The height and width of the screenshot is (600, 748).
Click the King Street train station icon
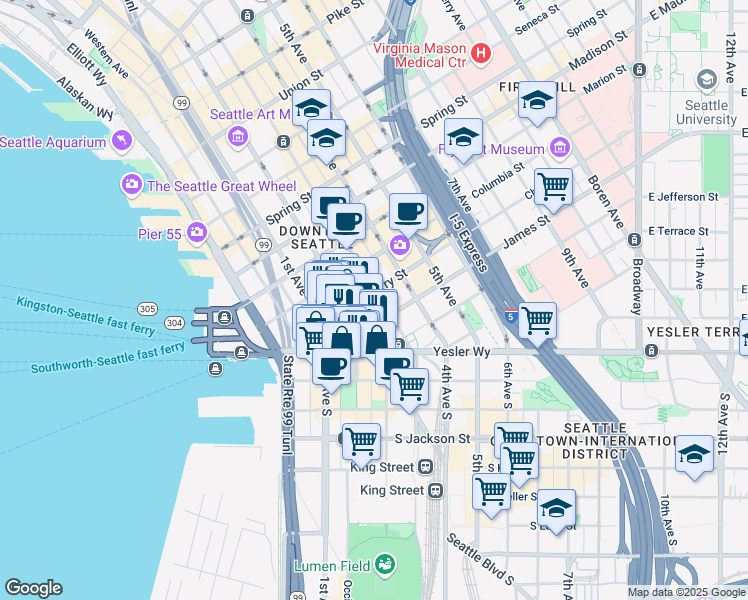(426, 467)
